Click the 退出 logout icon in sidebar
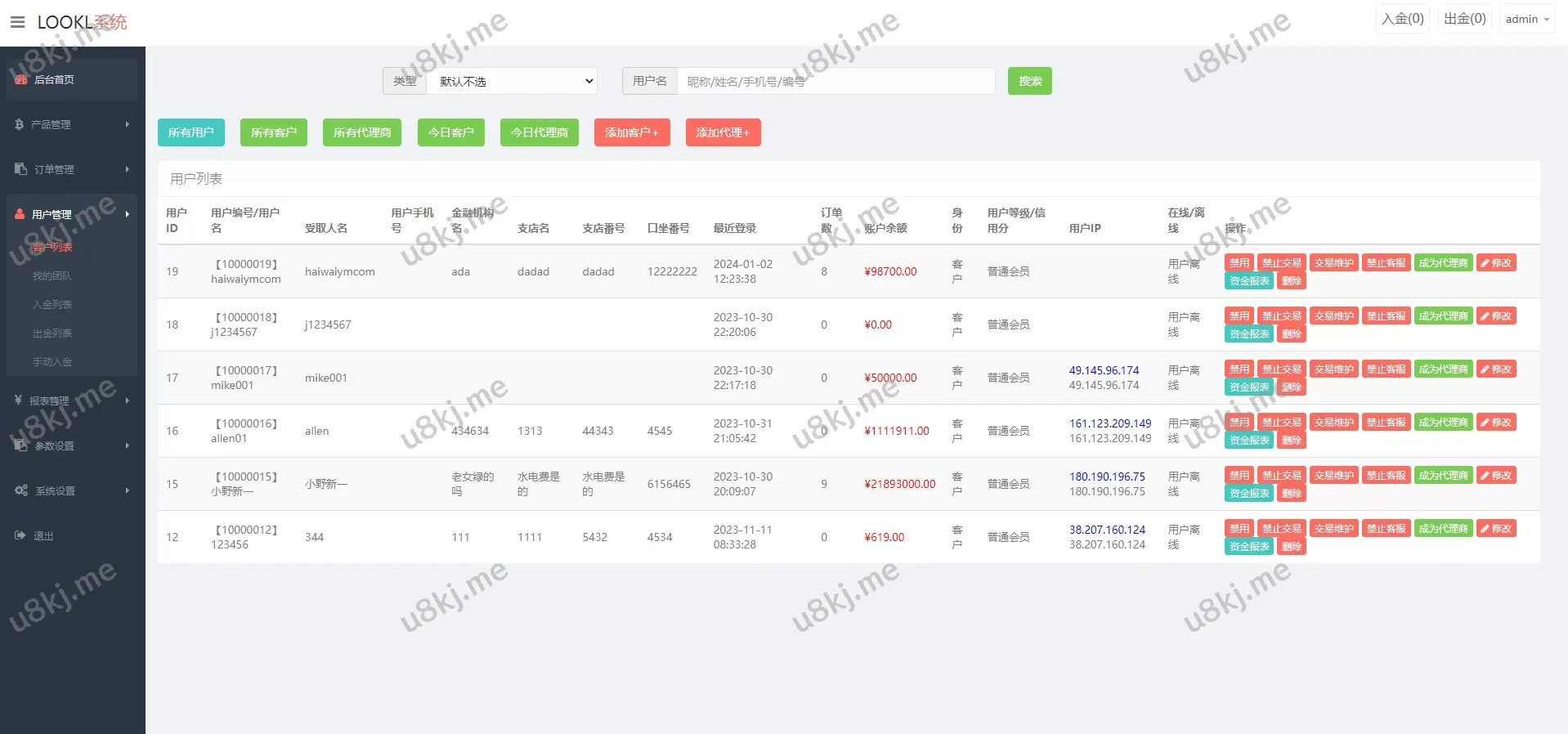The image size is (1568, 734). 20,535
